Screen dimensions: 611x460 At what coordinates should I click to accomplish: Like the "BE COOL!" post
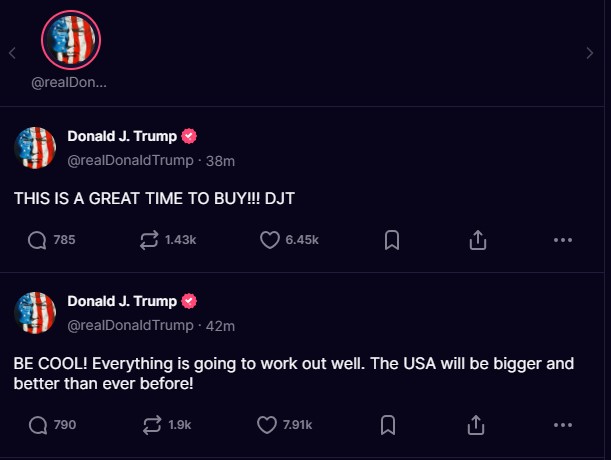tap(268, 425)
